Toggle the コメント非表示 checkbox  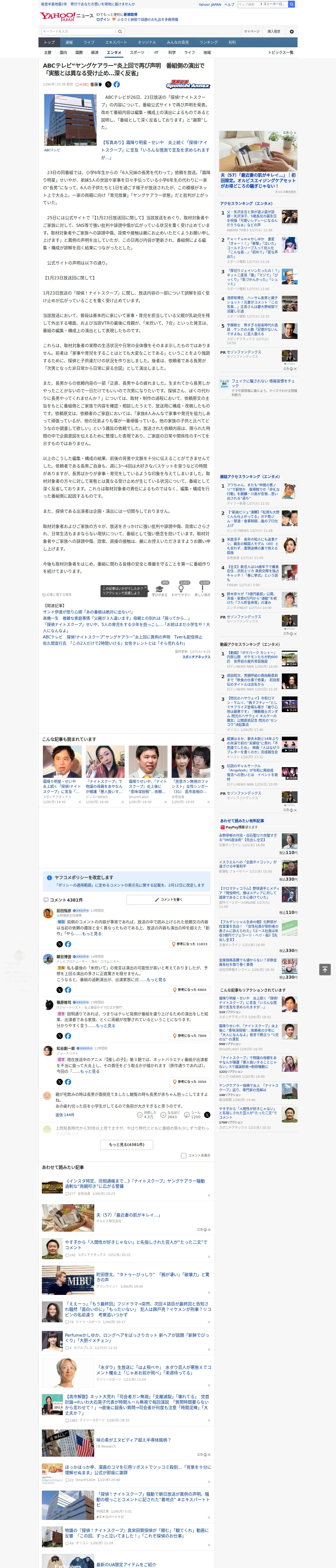coord(183,1155)
